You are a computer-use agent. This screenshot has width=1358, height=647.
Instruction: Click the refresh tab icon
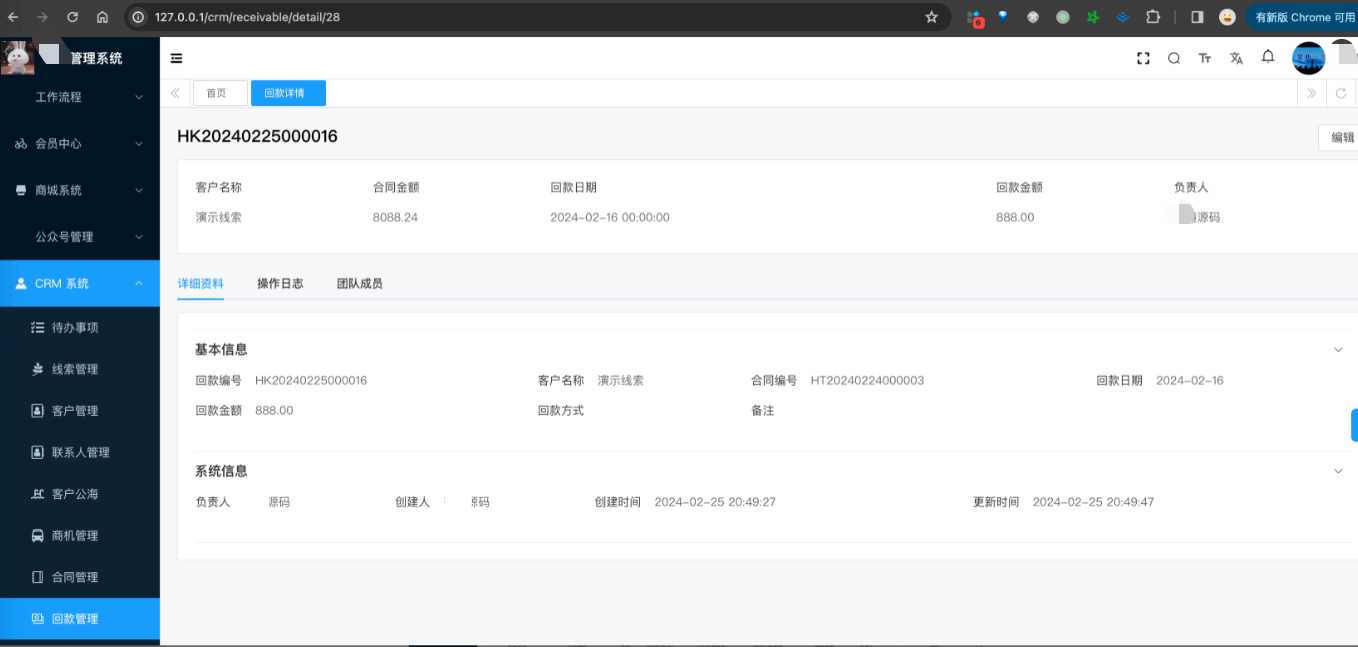click(1341, 93)
